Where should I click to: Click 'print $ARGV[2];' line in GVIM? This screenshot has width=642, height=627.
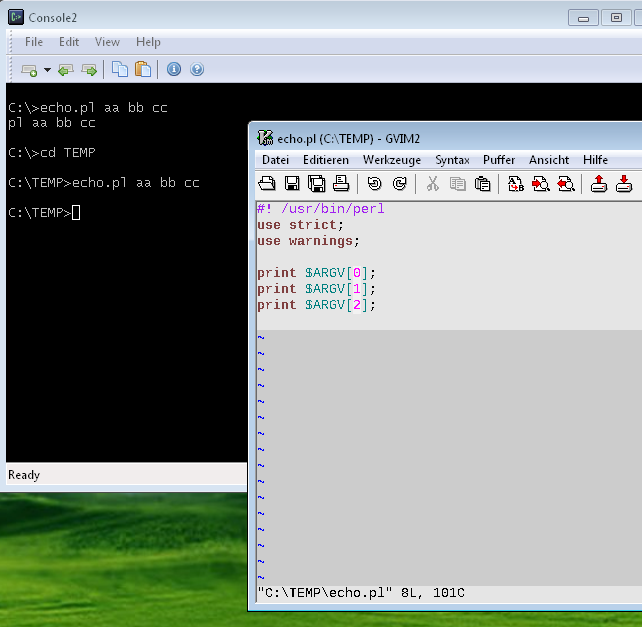click(x=316, y=305)
